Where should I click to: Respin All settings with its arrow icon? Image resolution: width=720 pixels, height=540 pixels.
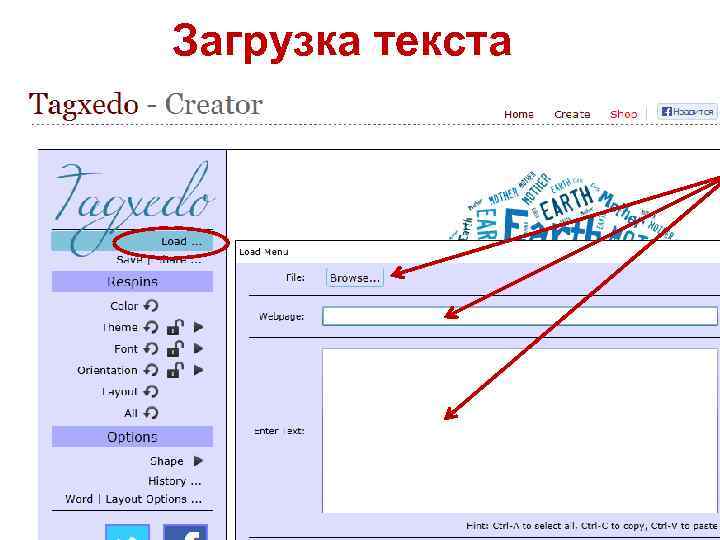pos(150,413)
